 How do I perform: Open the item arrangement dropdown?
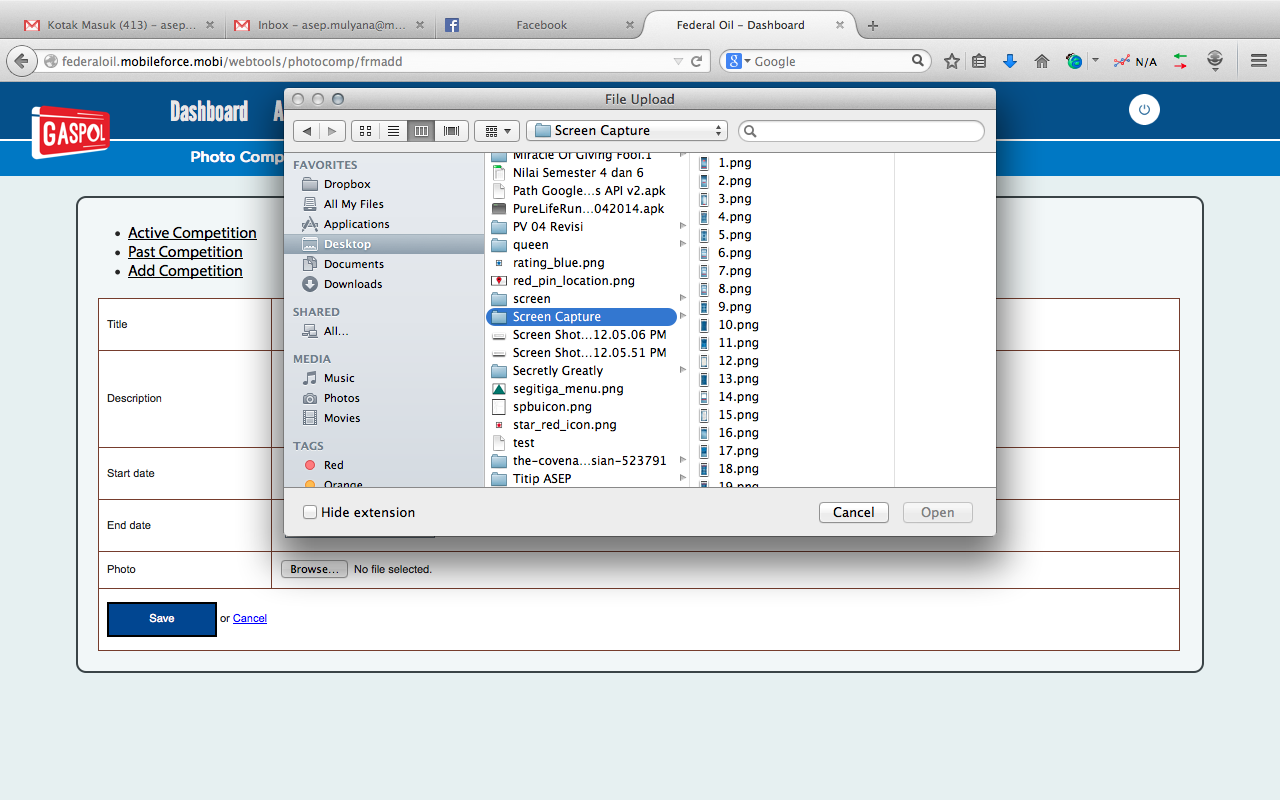[x=497, y=131]
